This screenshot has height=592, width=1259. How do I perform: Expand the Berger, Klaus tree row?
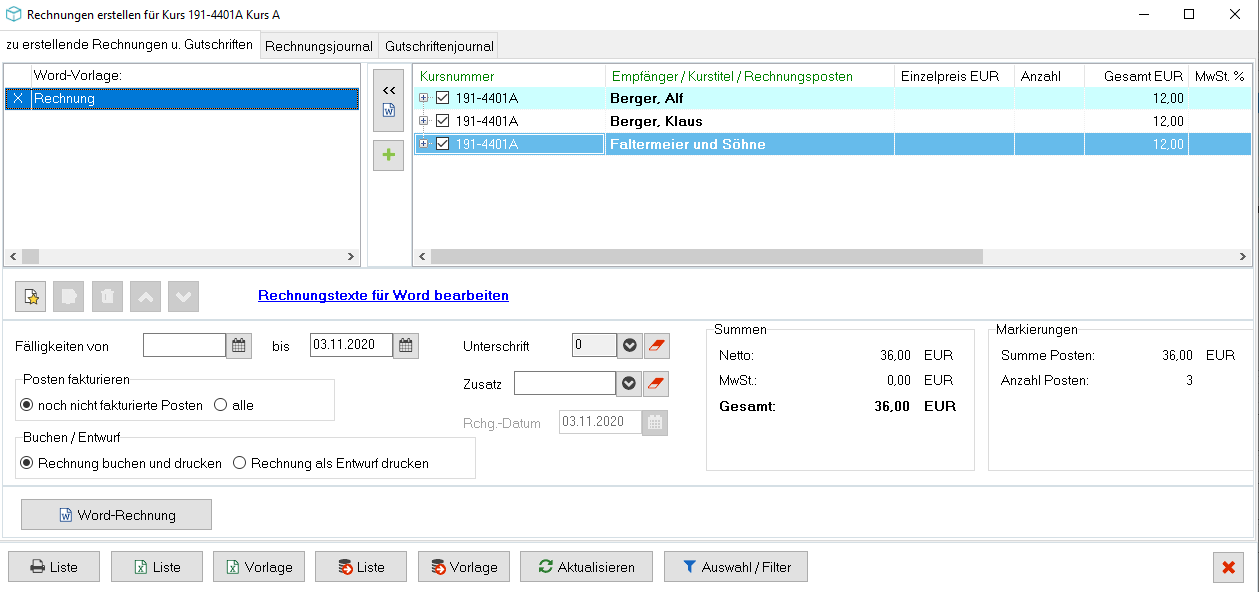(x=424, y=121)
